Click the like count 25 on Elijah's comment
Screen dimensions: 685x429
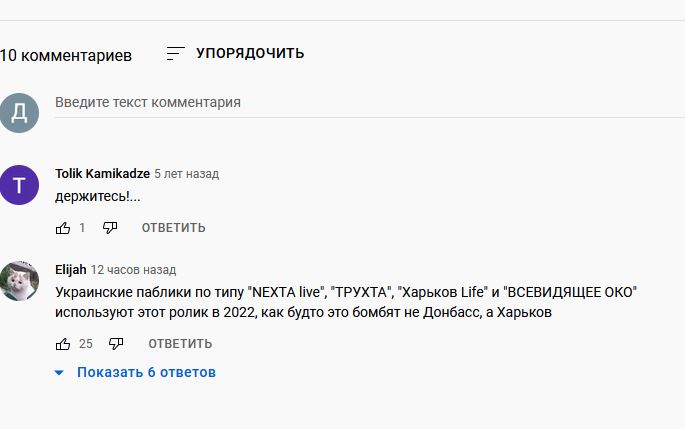86,344
